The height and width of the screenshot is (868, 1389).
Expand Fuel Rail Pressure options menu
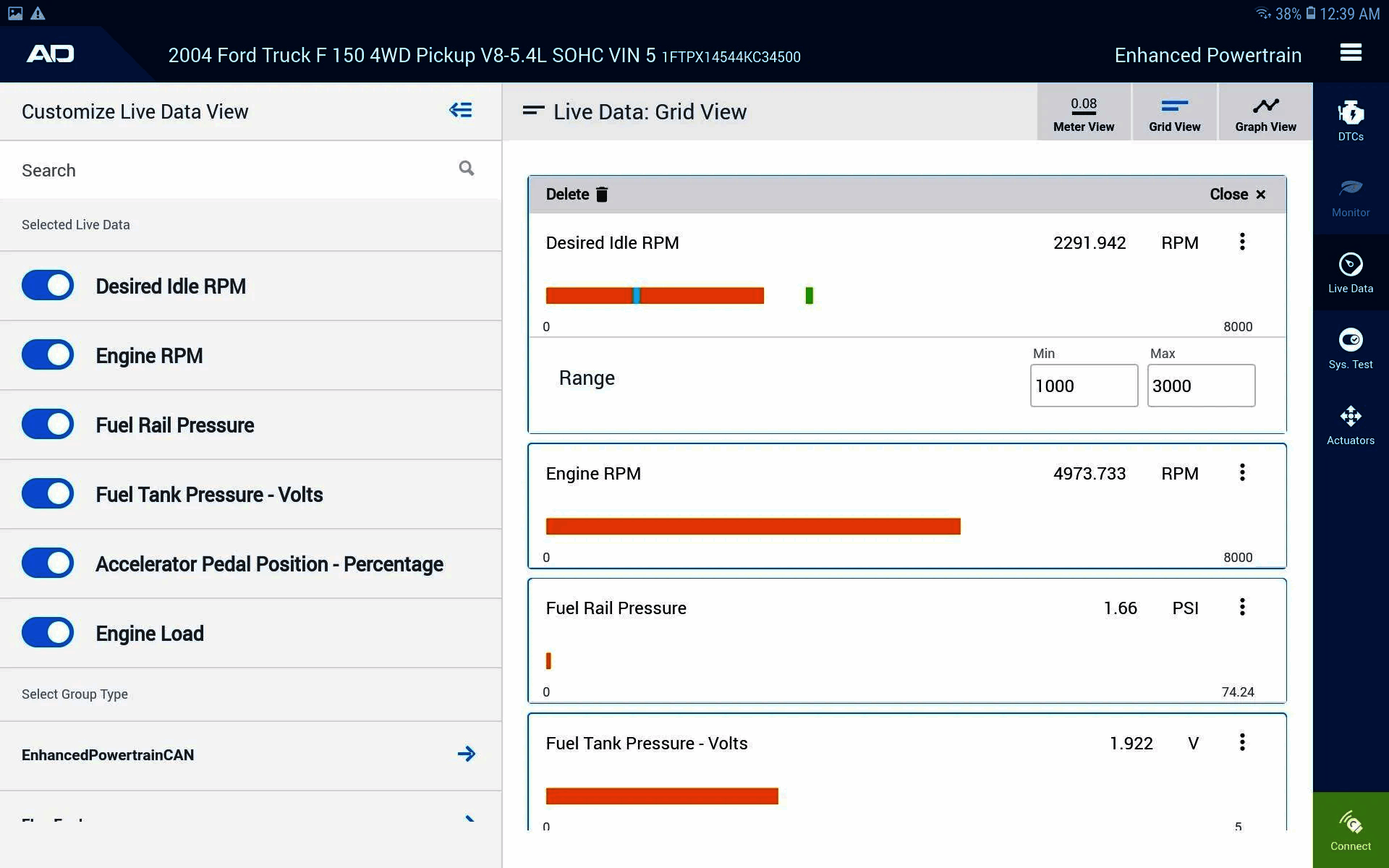point(1242,608)
